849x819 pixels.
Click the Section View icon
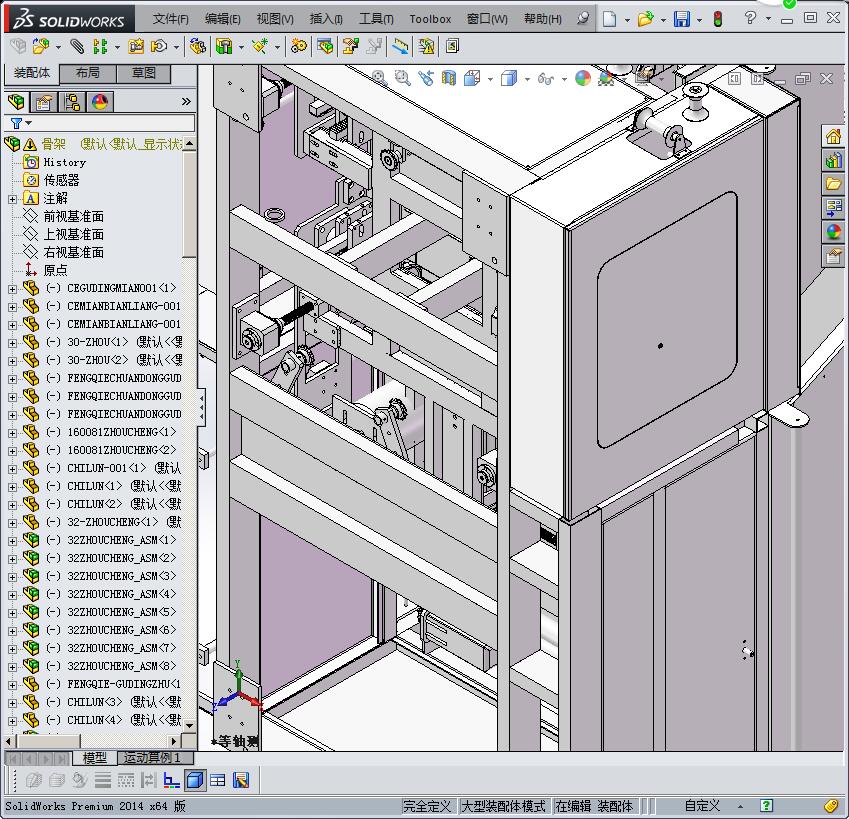pyautogui.click(x=449, y=78)
